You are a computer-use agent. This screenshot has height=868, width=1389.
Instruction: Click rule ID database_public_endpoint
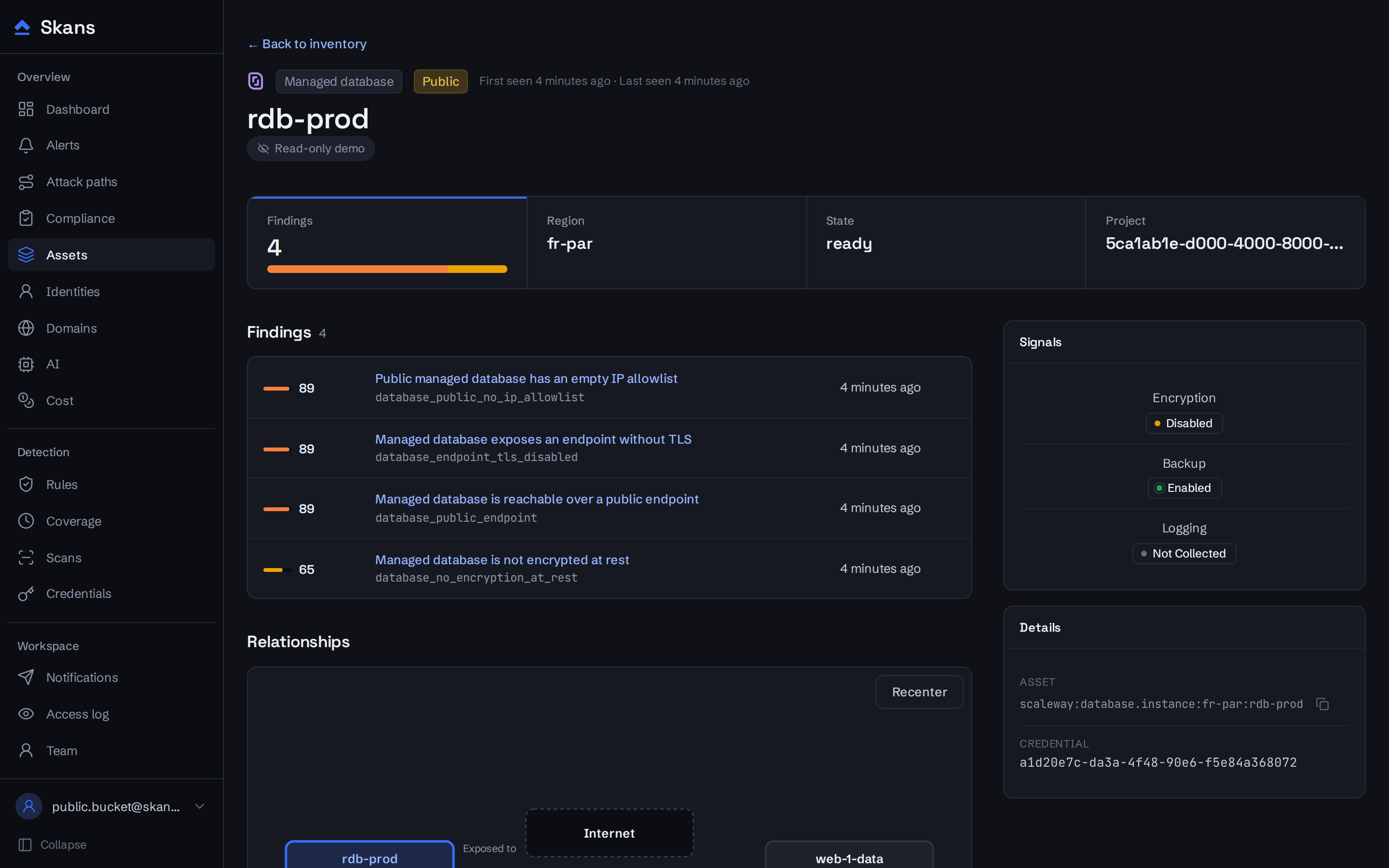pyautogui.click(x=456, y=518)
